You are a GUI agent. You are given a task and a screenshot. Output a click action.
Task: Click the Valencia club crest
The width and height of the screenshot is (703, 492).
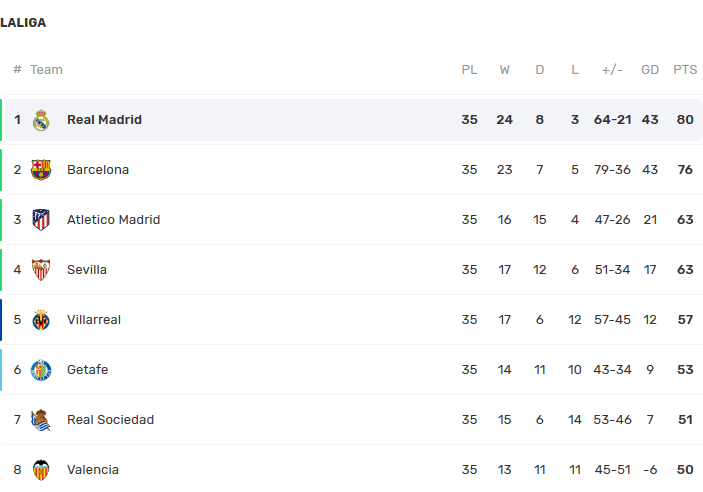41,470
